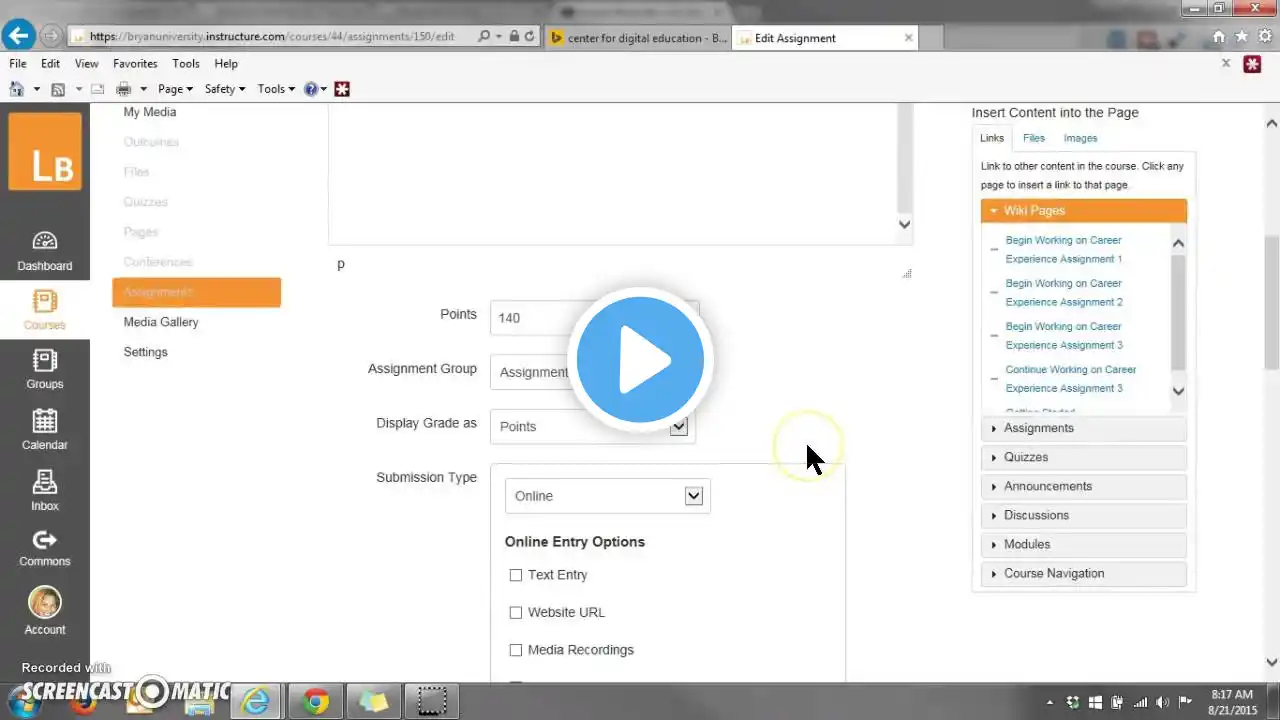Open the Display Grade as dropdown
Viewport: 1280px width, 720px height.
click(593, 426)
